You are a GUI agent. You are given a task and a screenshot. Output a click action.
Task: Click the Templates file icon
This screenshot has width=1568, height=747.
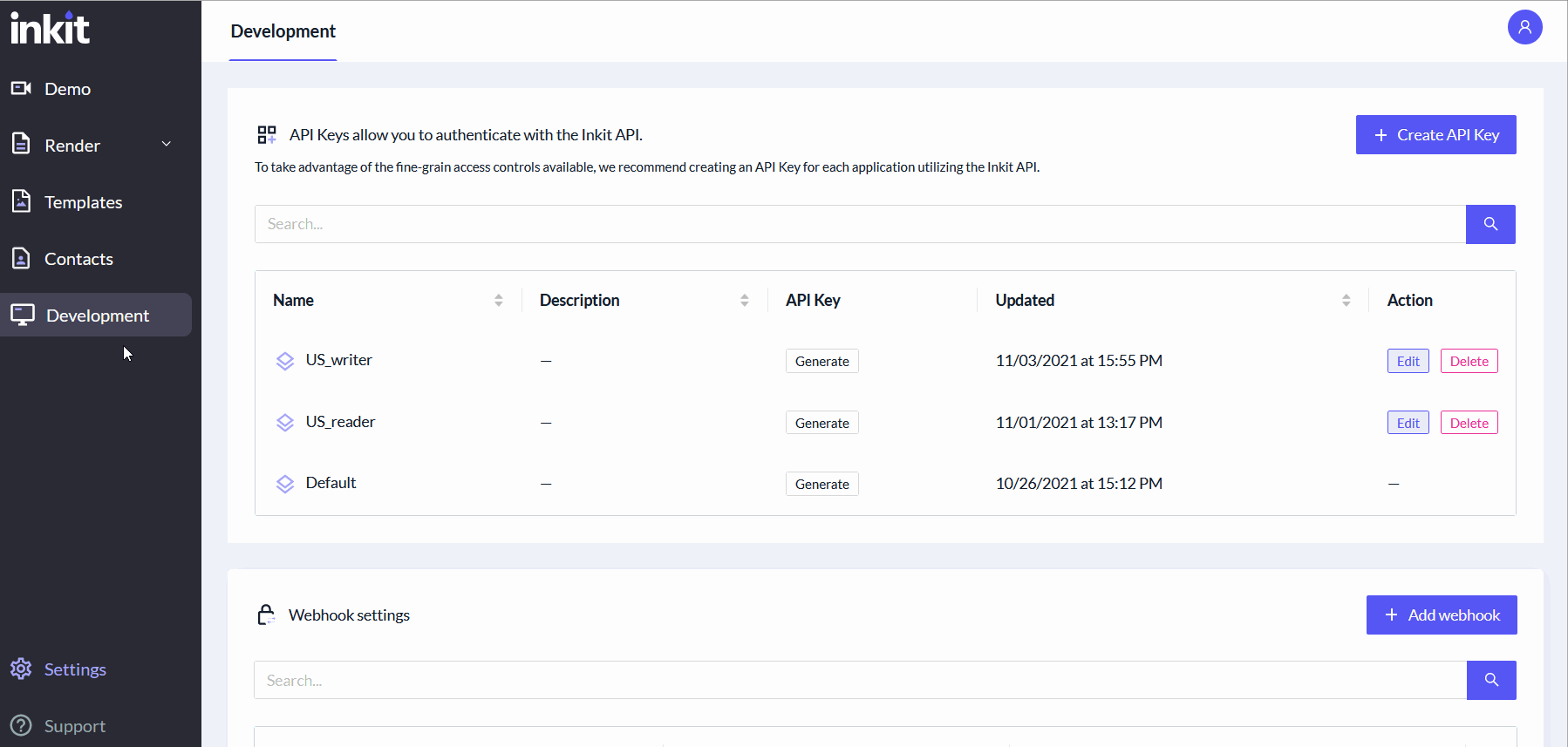(21, 200)
